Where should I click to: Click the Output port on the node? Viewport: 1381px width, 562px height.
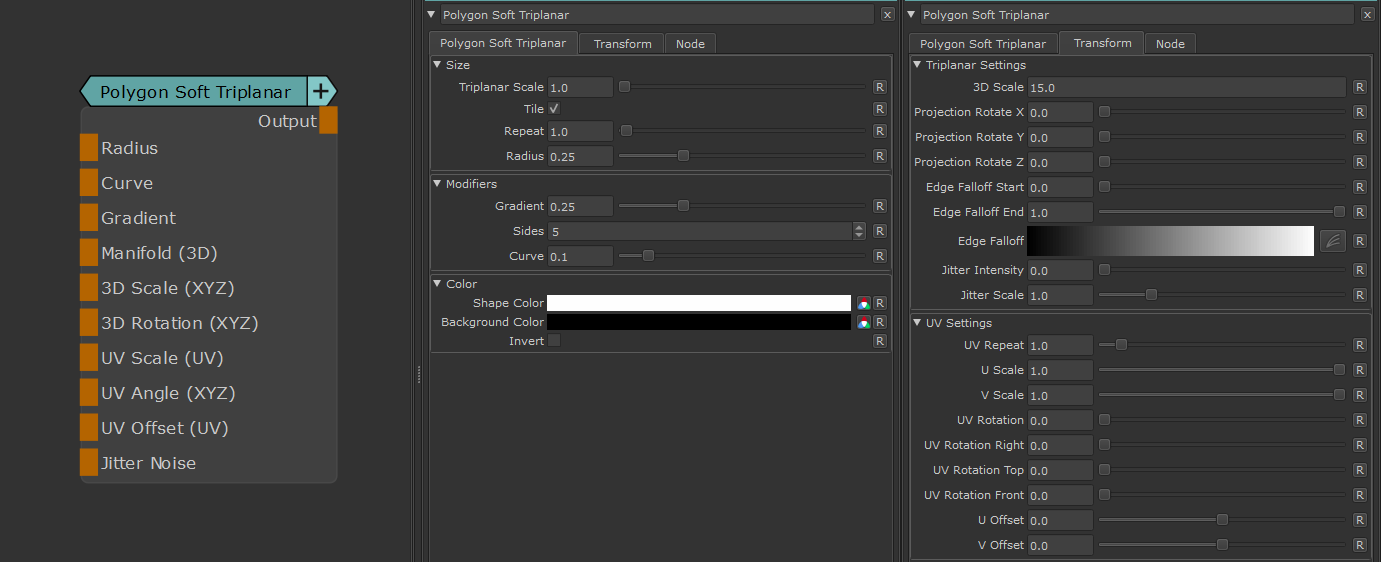(328, 121)
